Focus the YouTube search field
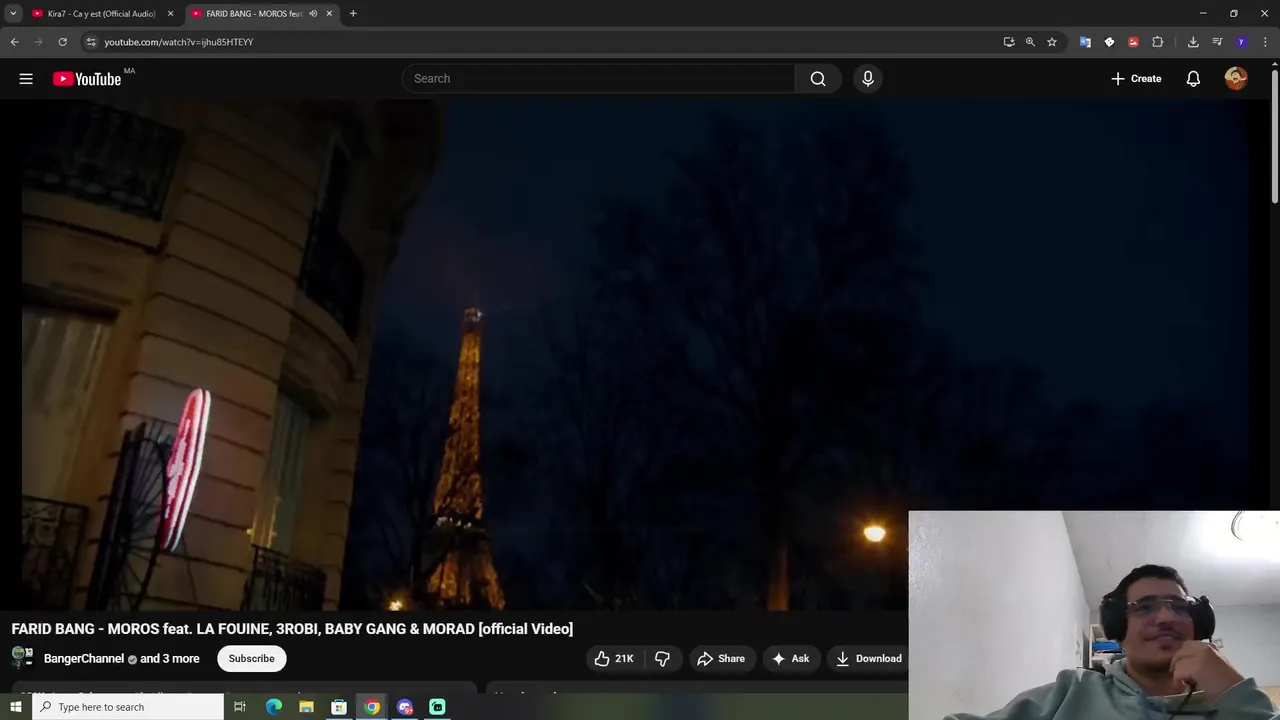Viewport: 1280px width, 720px height. 598,79
